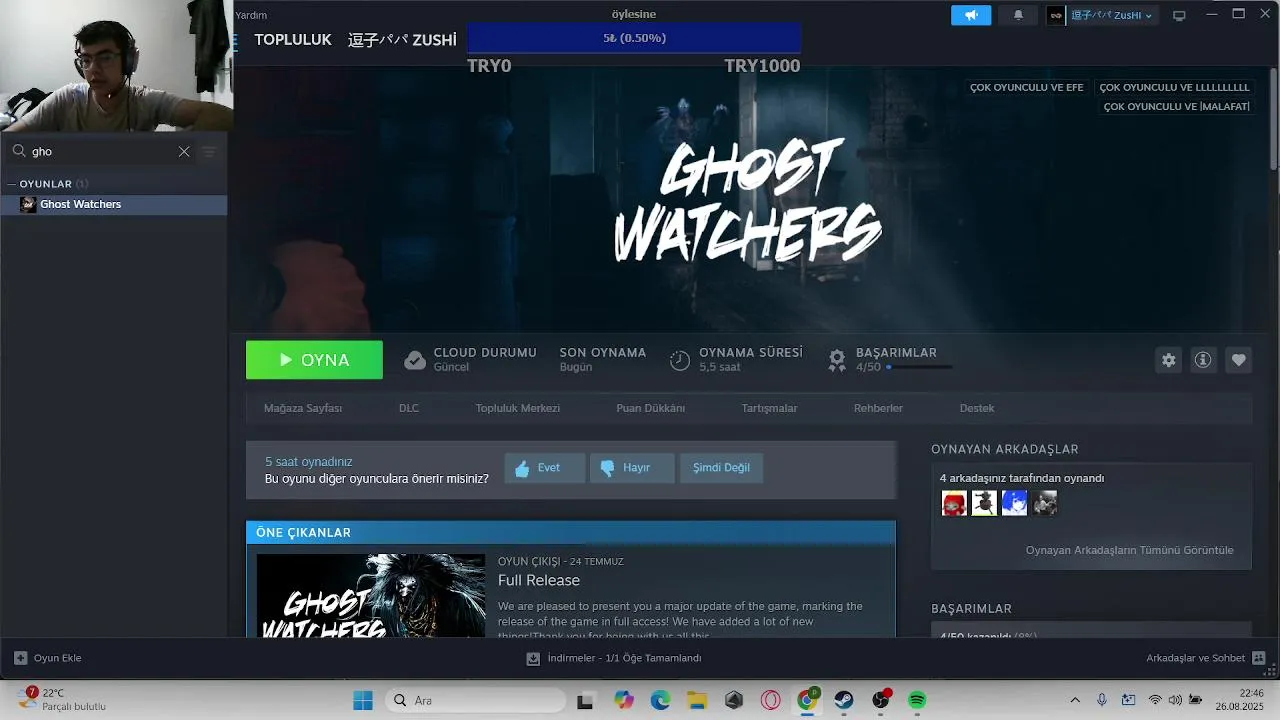Click the achievements progress bar
1280x720 pixels.
click(x=918, y=367)
